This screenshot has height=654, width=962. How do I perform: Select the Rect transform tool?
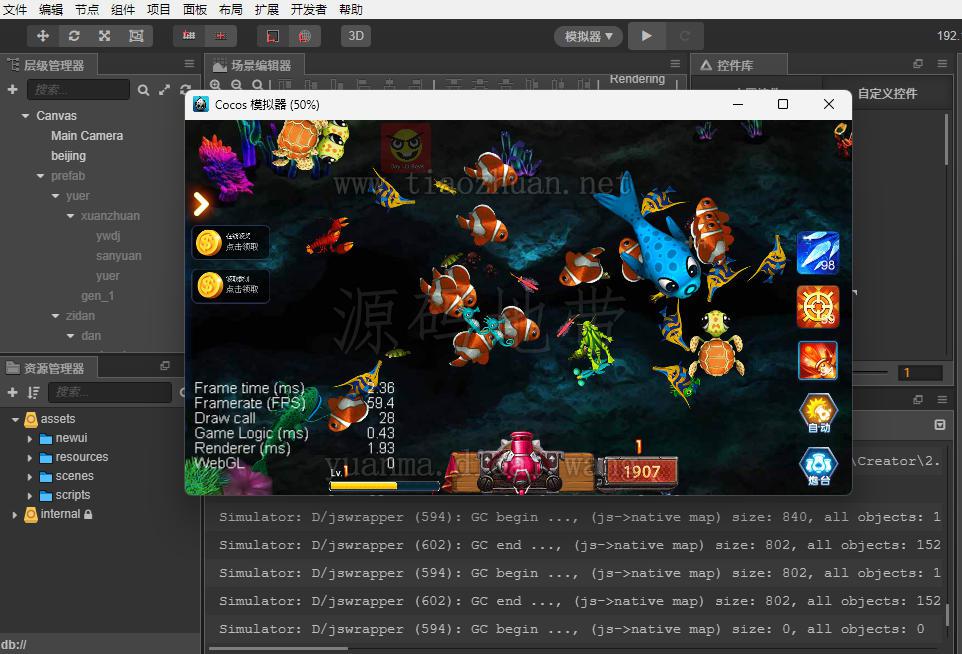(136, 36)
